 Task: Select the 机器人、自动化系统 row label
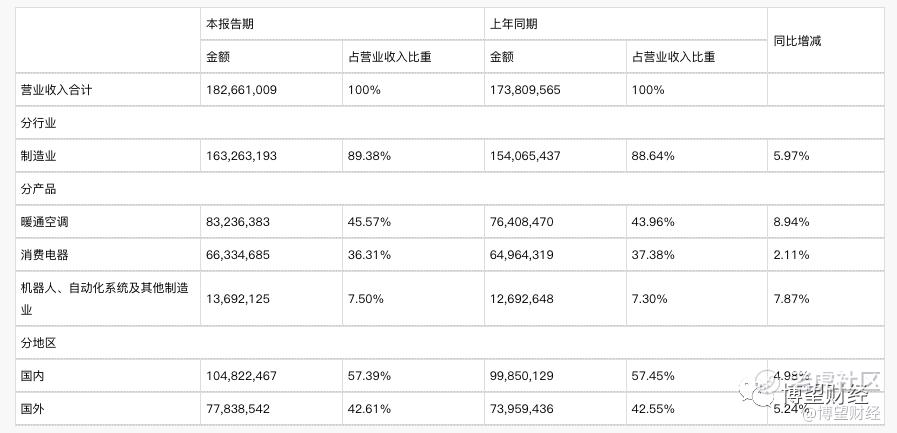(x=105, y=299)
